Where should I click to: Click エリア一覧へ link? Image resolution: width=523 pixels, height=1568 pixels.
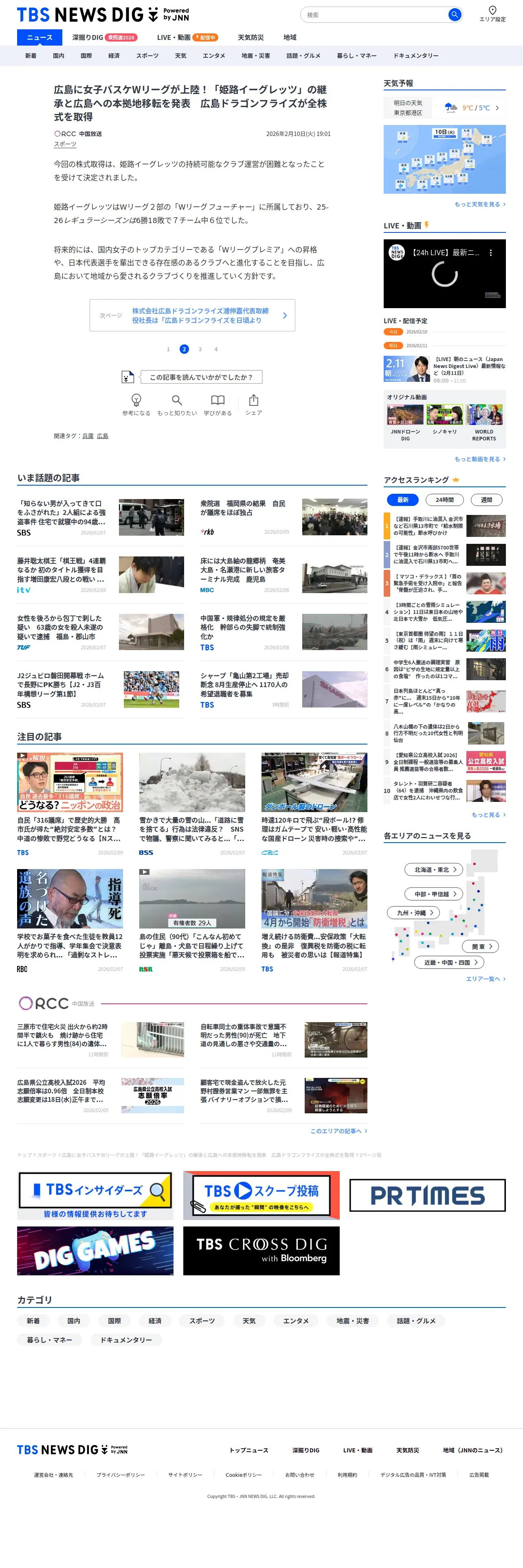(x=485, y=979)
